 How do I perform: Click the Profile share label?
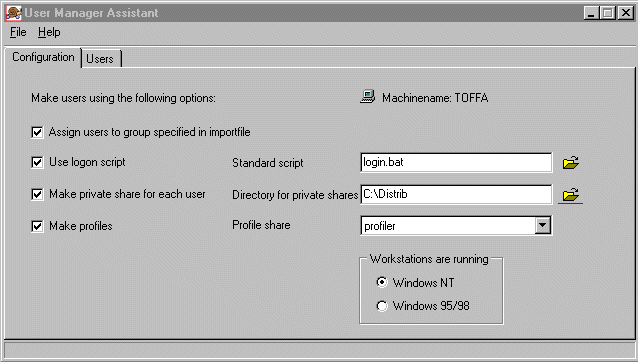click(261, 225)
